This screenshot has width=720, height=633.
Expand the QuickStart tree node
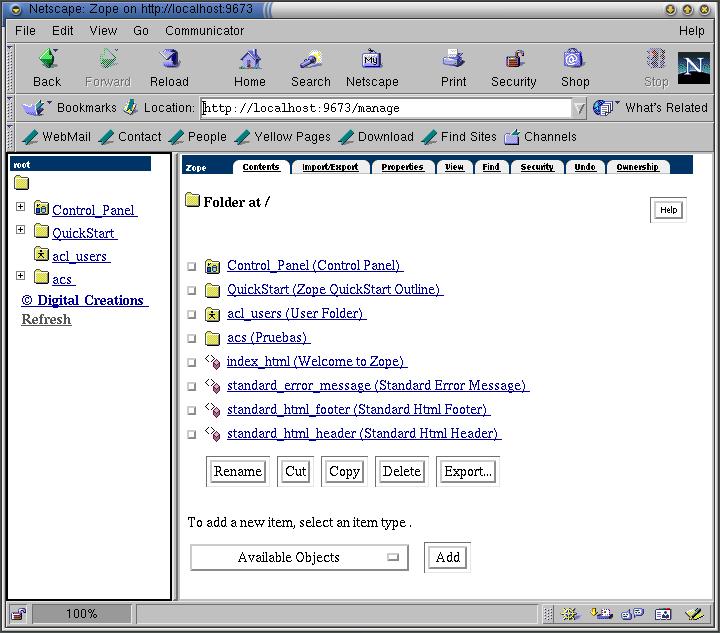pyautogui.click(x=20, y=230)
